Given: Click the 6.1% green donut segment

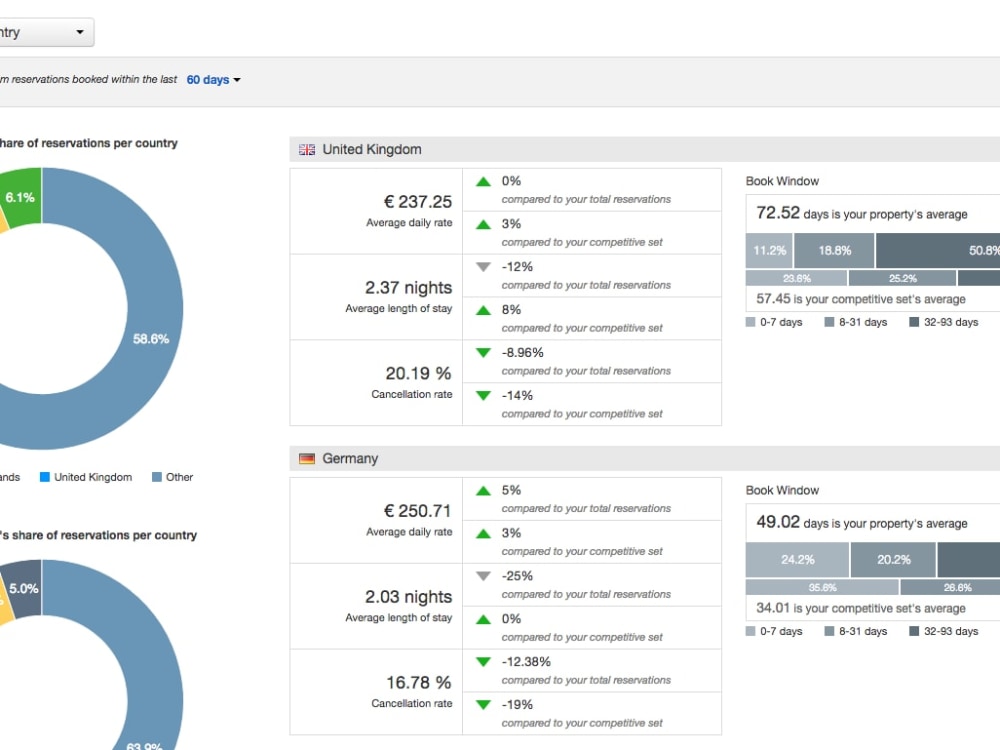Looking at the screenshot, I should click(x=22, y=198).
